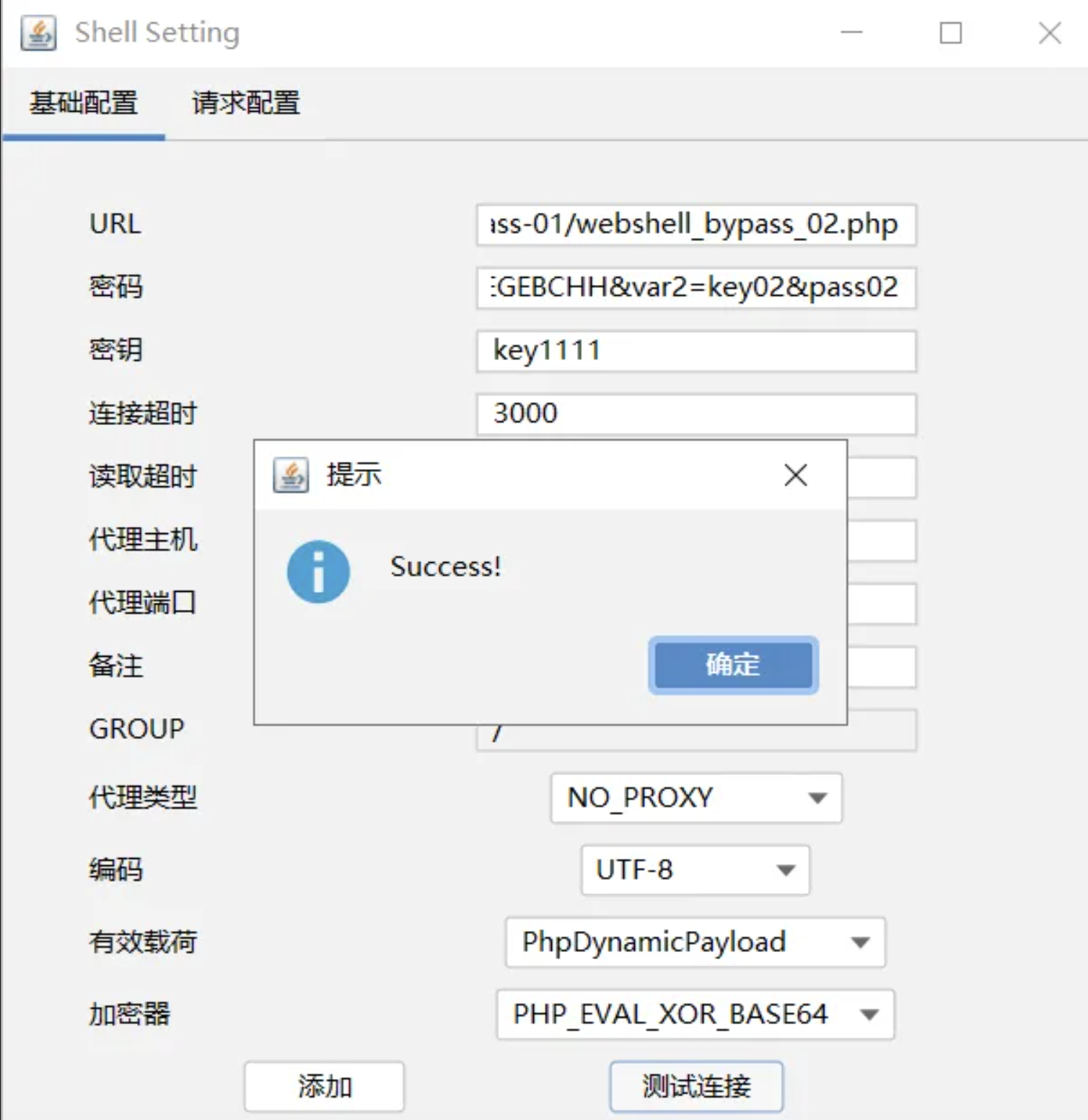Focus the URL input field

point(696,225)
